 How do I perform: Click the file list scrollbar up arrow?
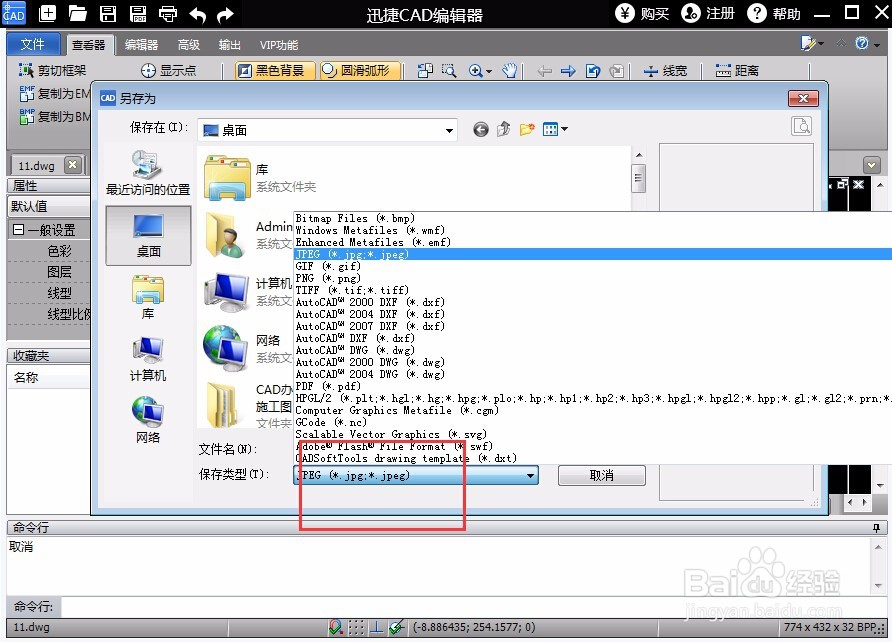(639, 155)
